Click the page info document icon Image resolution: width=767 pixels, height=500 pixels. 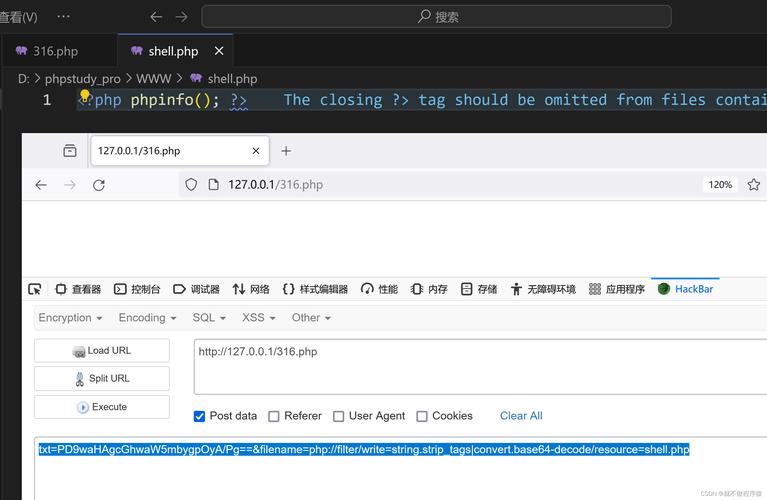[x=213, y=184]
